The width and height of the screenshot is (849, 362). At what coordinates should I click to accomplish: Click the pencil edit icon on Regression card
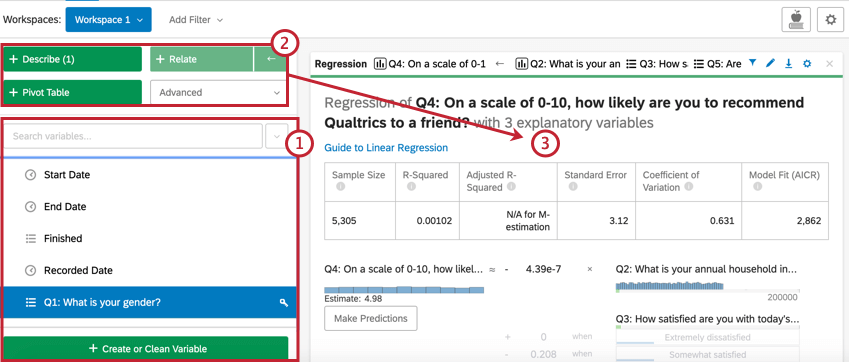tap(770, 63)
